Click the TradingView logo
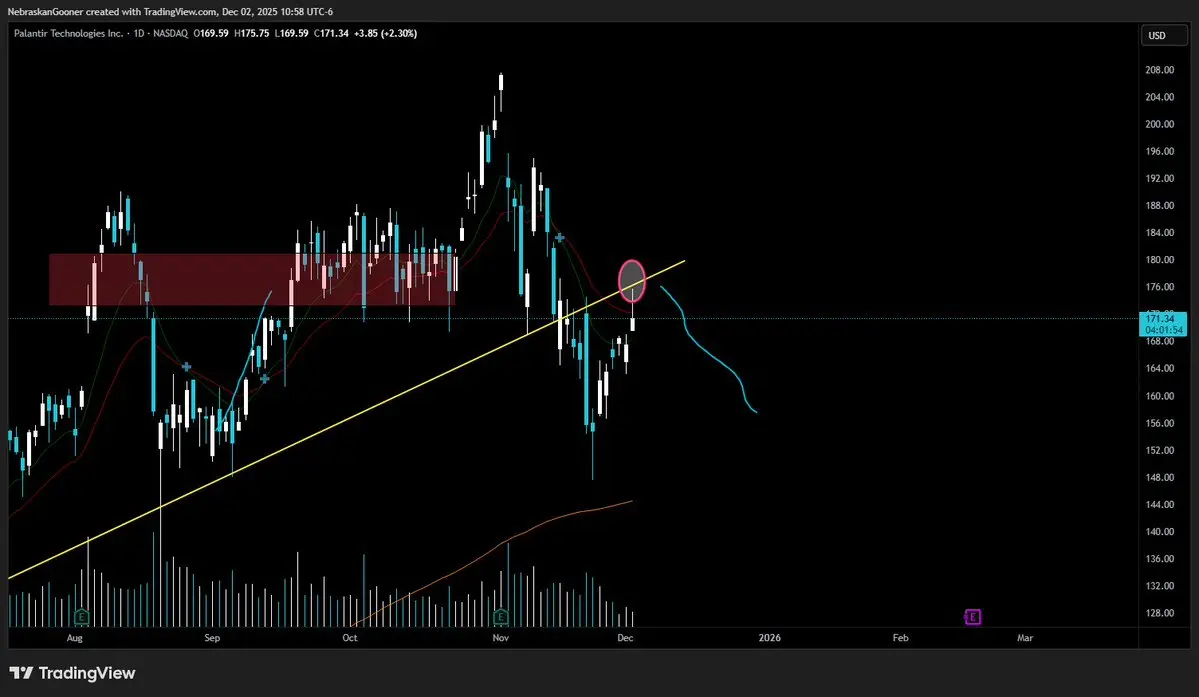 73,673
